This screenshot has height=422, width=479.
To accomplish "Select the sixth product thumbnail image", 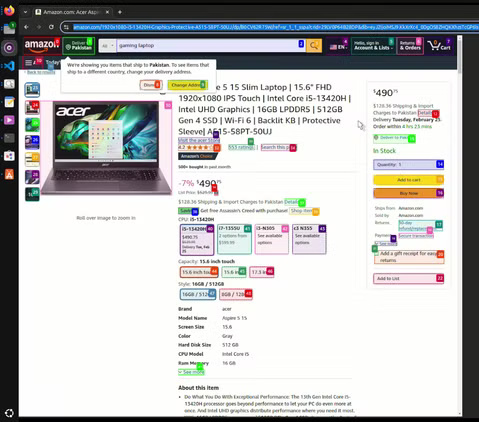I will [x=32, y=177].
